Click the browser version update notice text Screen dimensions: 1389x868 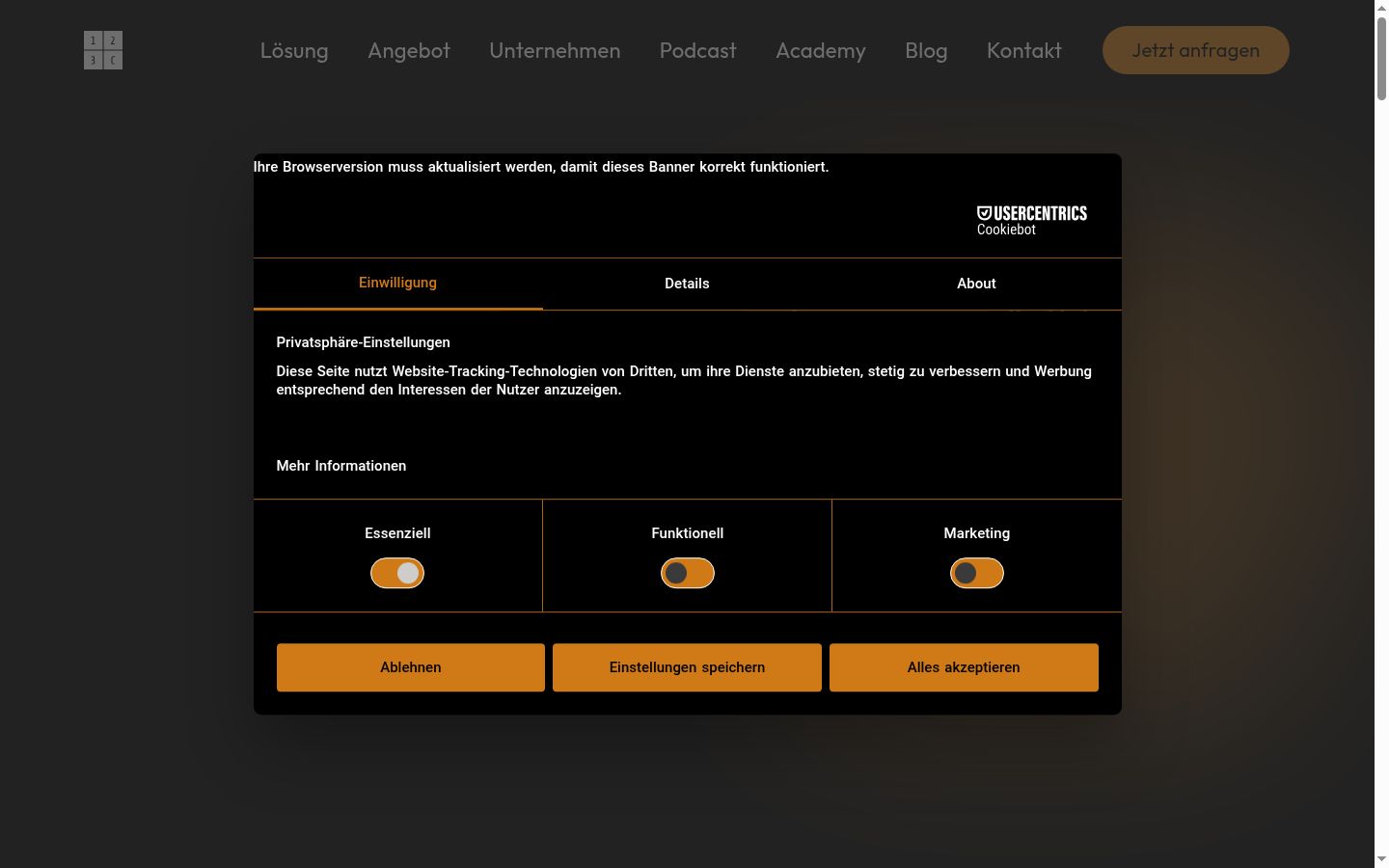[541, 167]
